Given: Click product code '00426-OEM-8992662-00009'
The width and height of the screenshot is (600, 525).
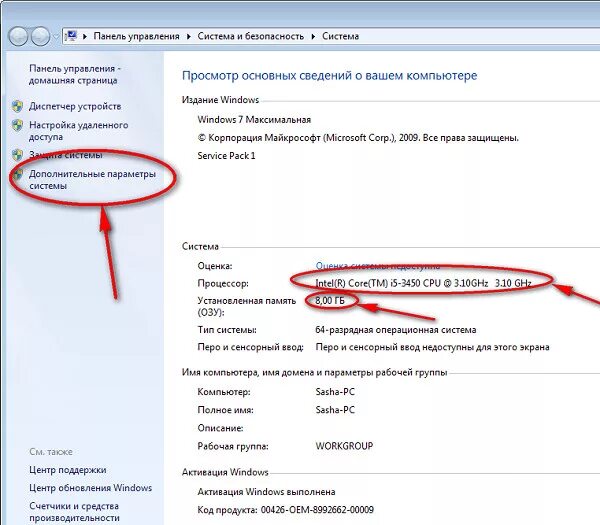Looking at the screenshot, I should [317, 510].
